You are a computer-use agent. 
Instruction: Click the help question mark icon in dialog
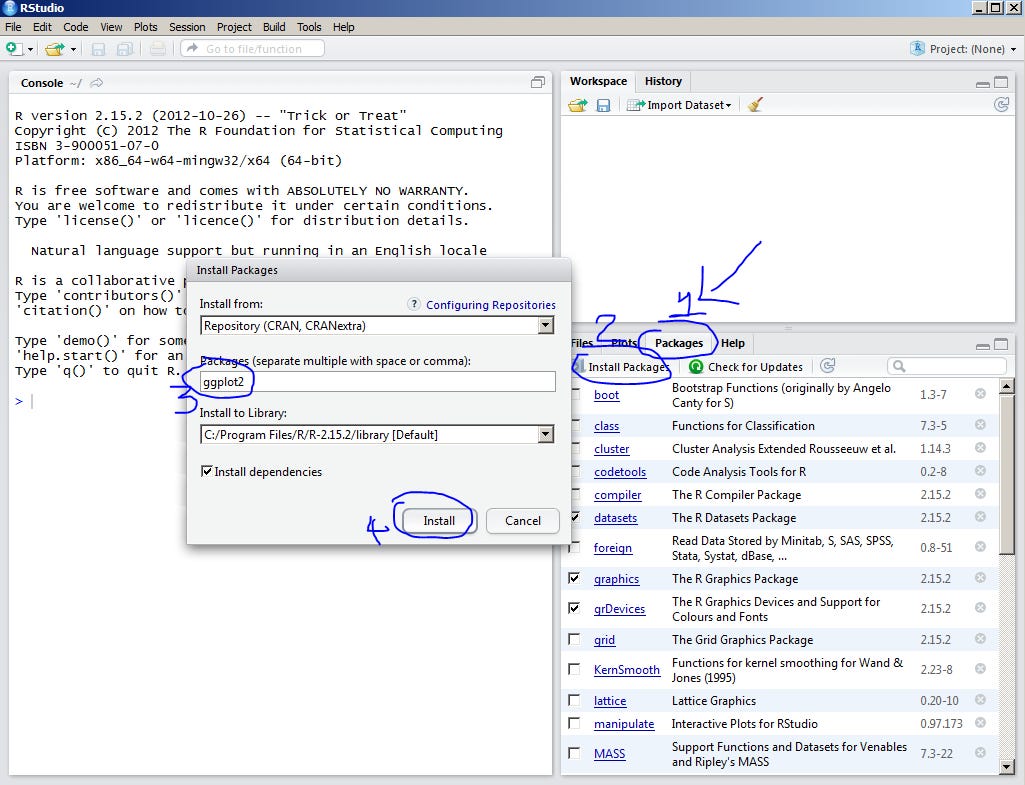pos(414,304)
